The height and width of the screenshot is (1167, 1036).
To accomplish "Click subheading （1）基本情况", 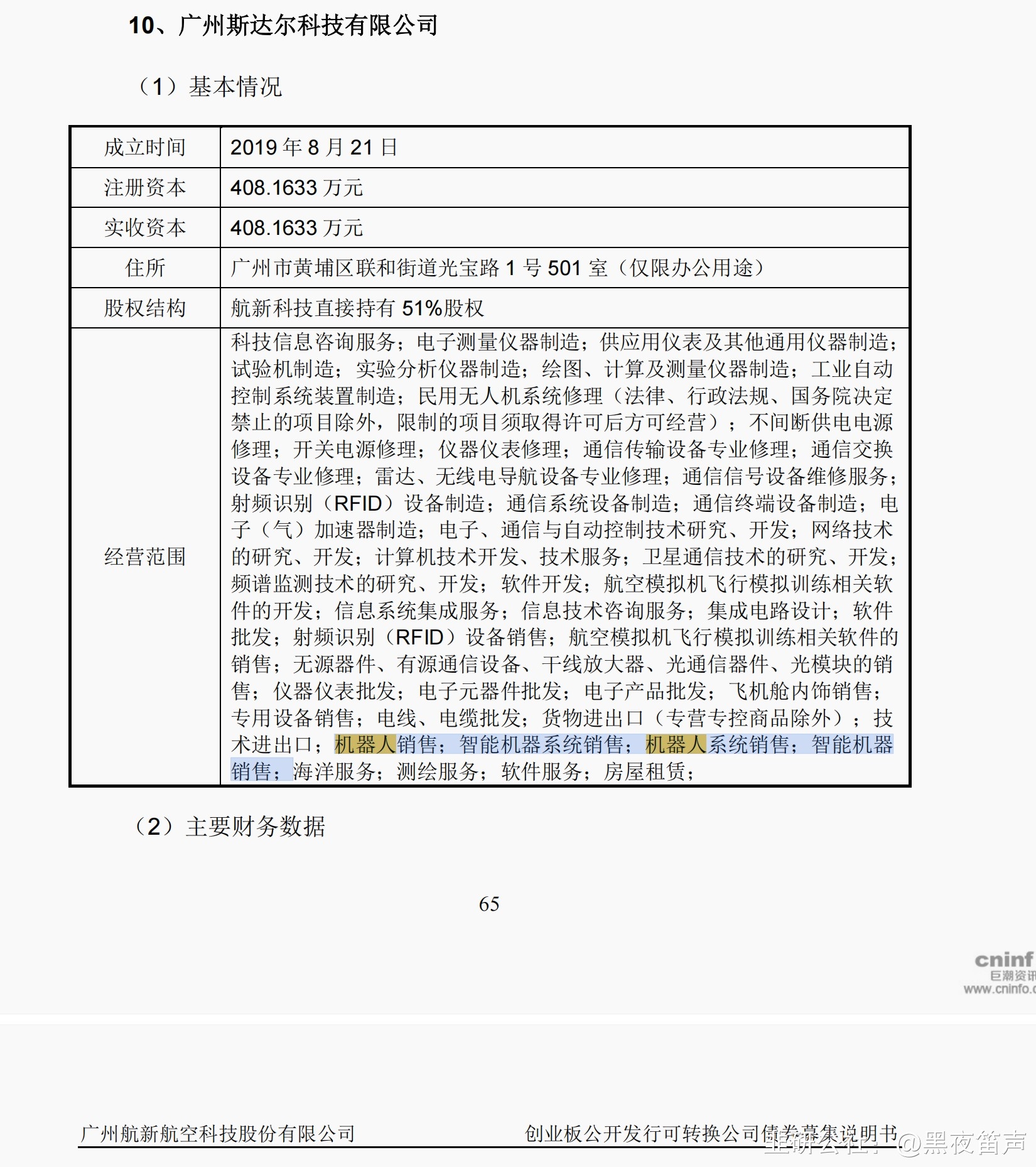I will [208, 87].
